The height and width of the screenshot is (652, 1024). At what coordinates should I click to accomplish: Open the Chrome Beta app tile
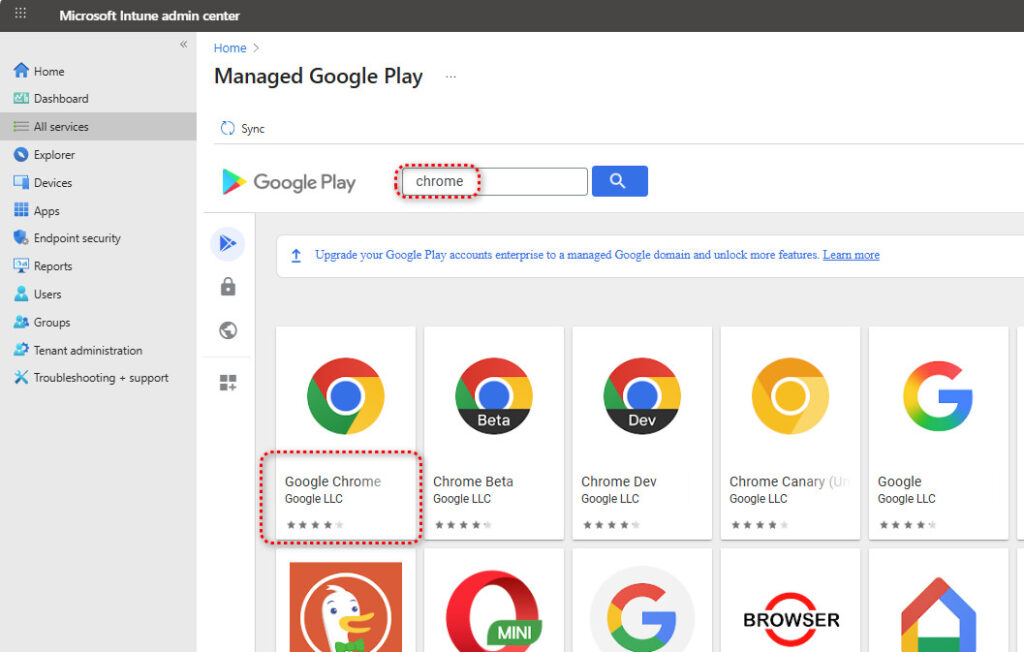493,432
